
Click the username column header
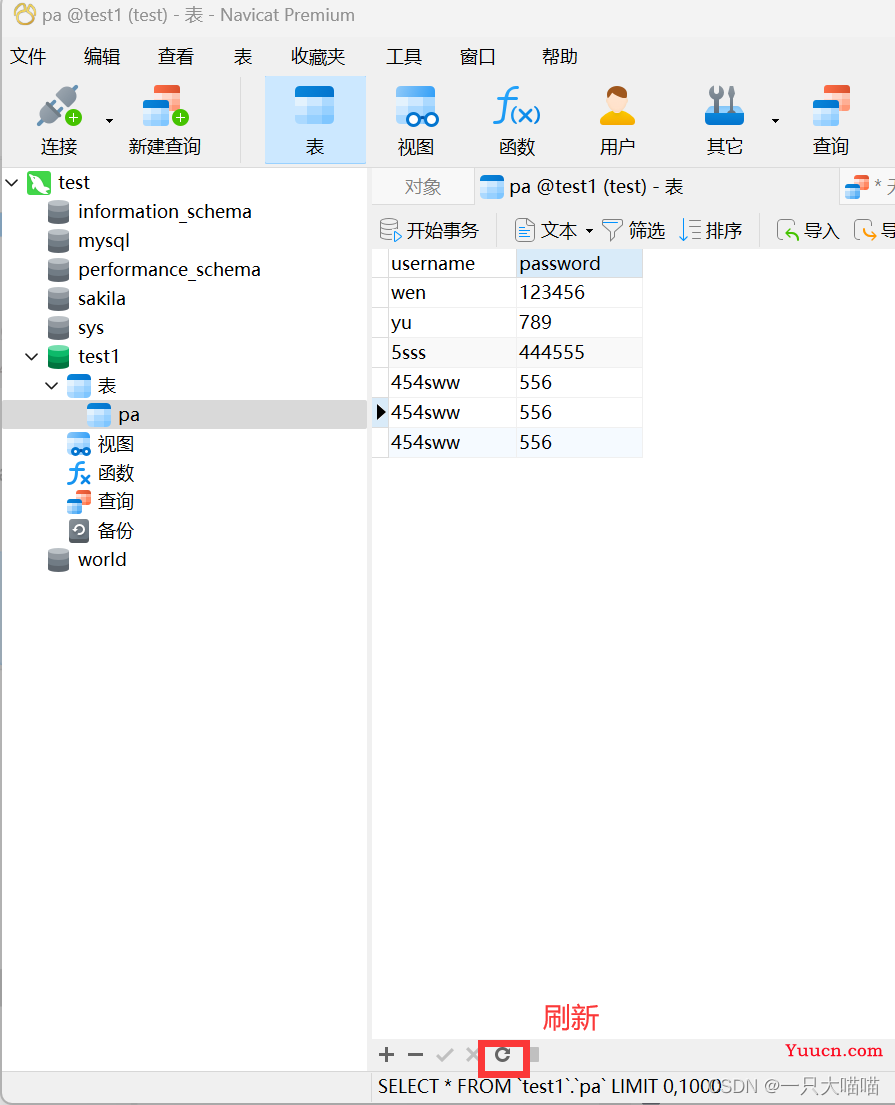[x=452, y=264]
